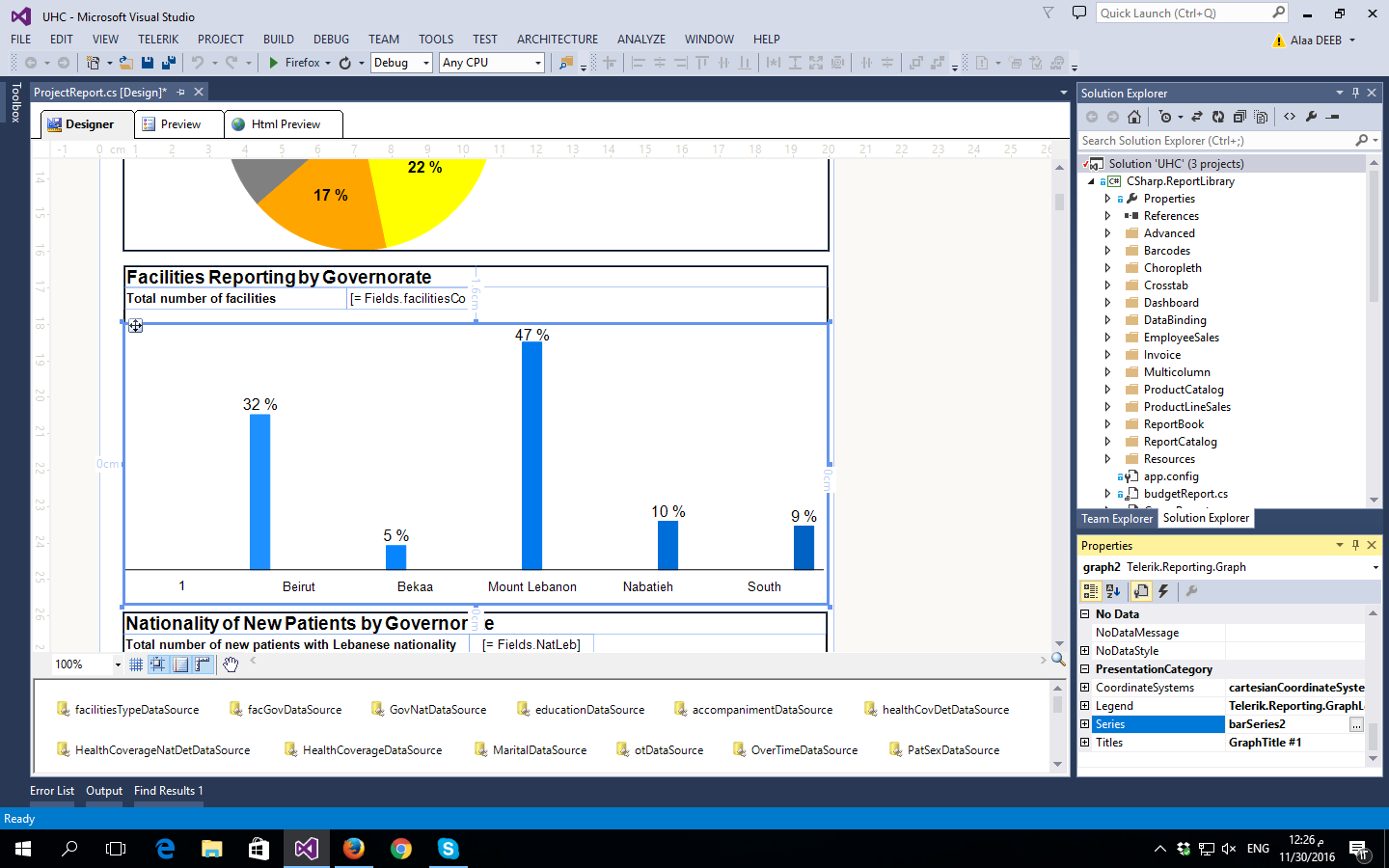Expand the Legend property node
This screenshot has height=868, width=1389.
(1085, 706)
